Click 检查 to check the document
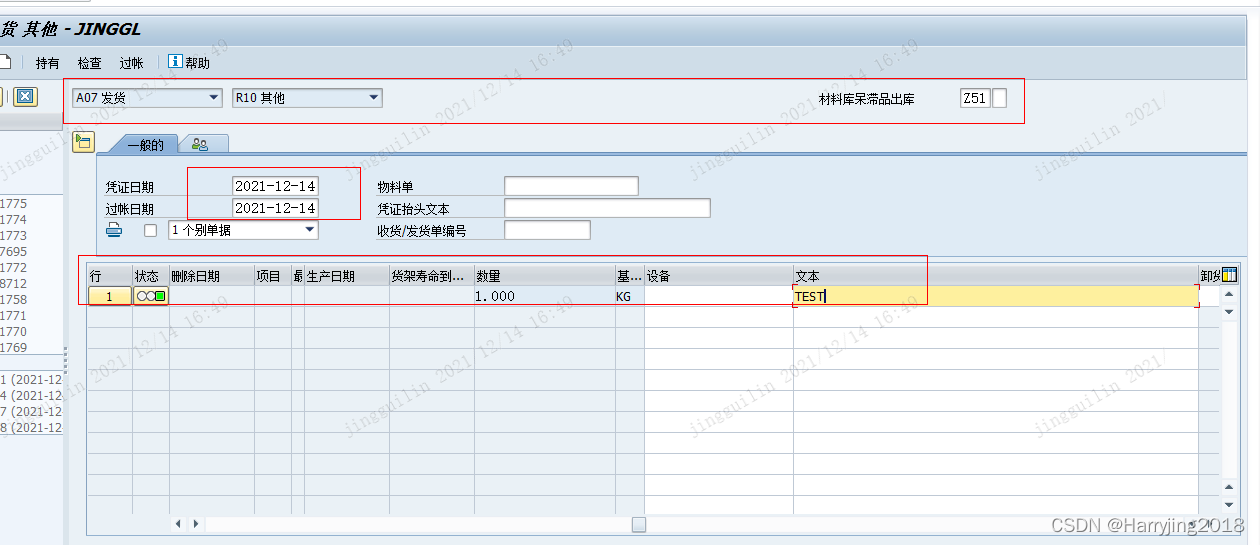Screen dimensions: 1260x545 tap(89, 63)
